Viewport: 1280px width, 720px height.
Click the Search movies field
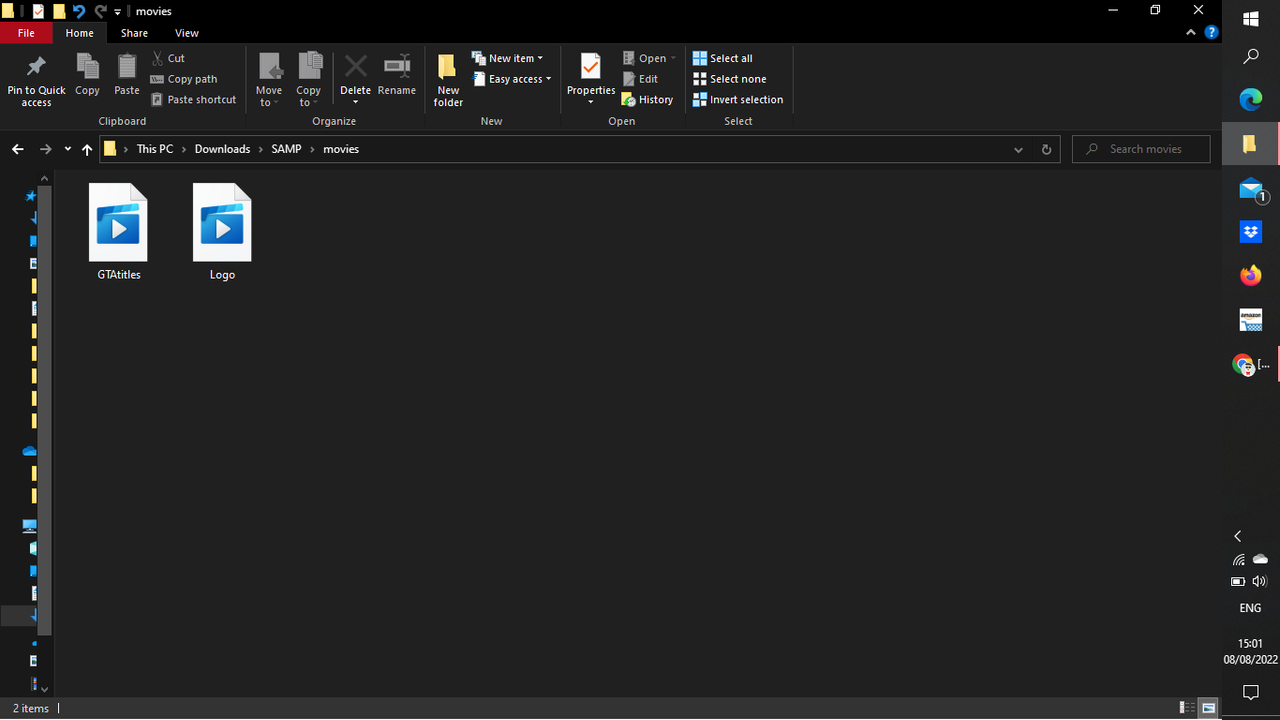click(1141, 149)
